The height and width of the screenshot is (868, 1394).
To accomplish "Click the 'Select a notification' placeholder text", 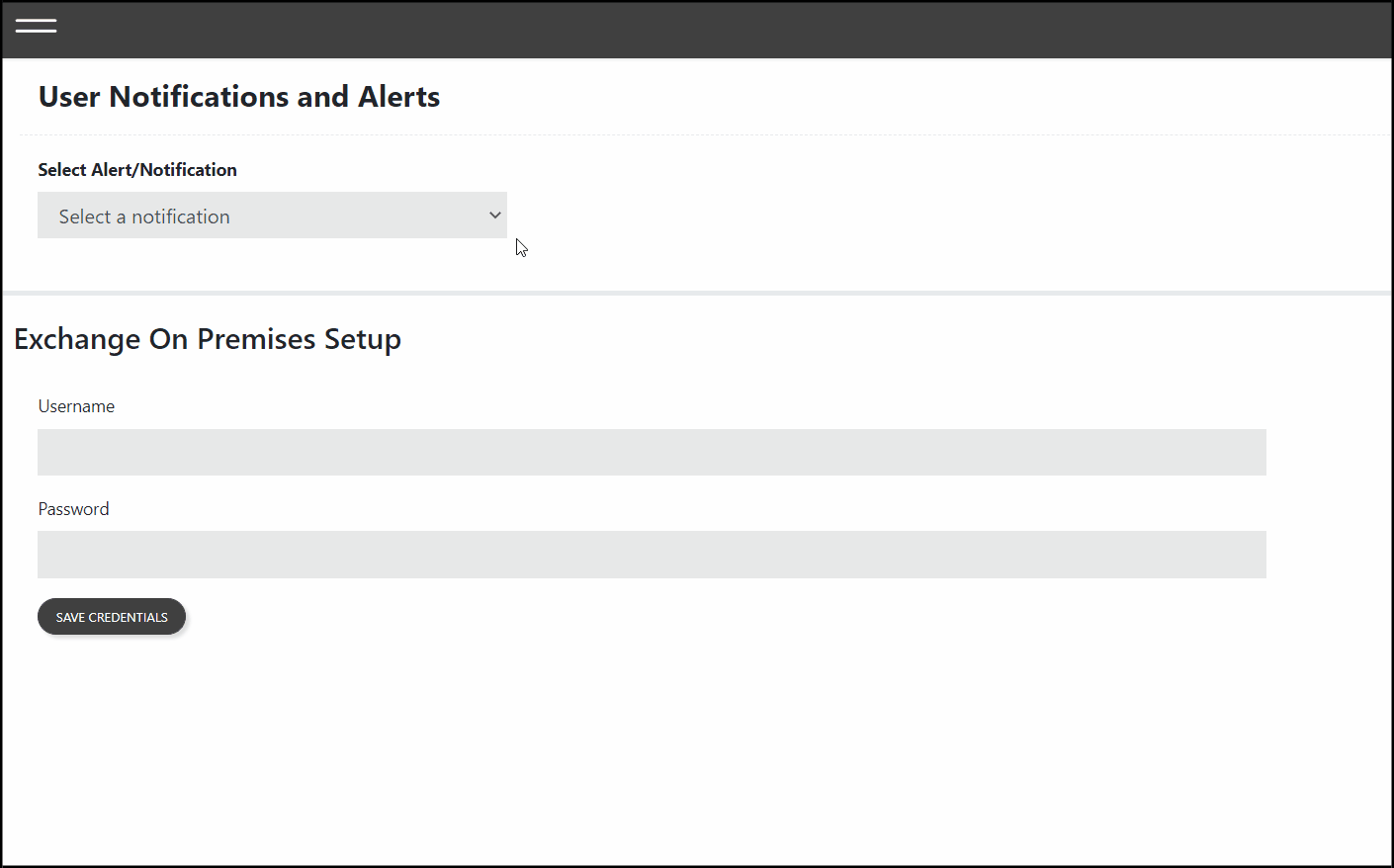I will pos(144,217).
